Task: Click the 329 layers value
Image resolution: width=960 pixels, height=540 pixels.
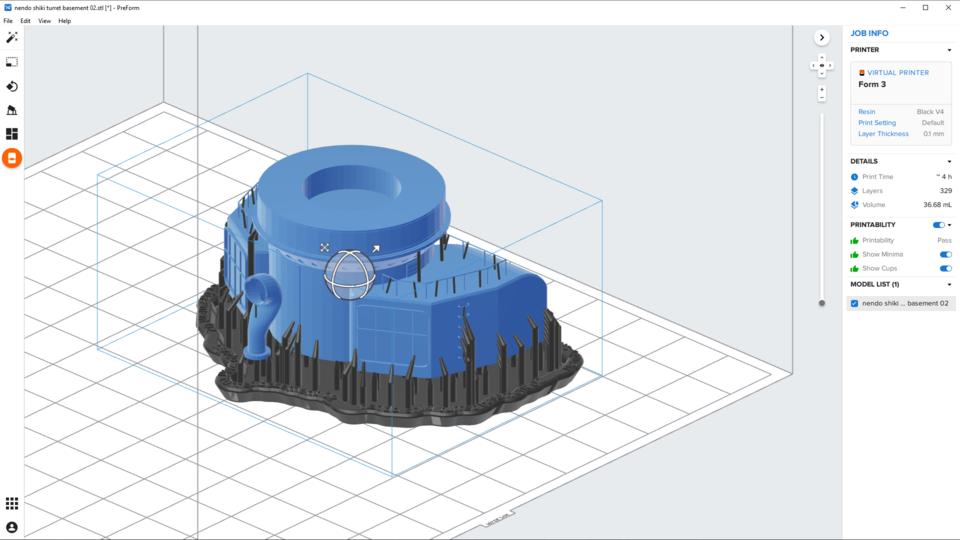Action: tap(945, 191)
